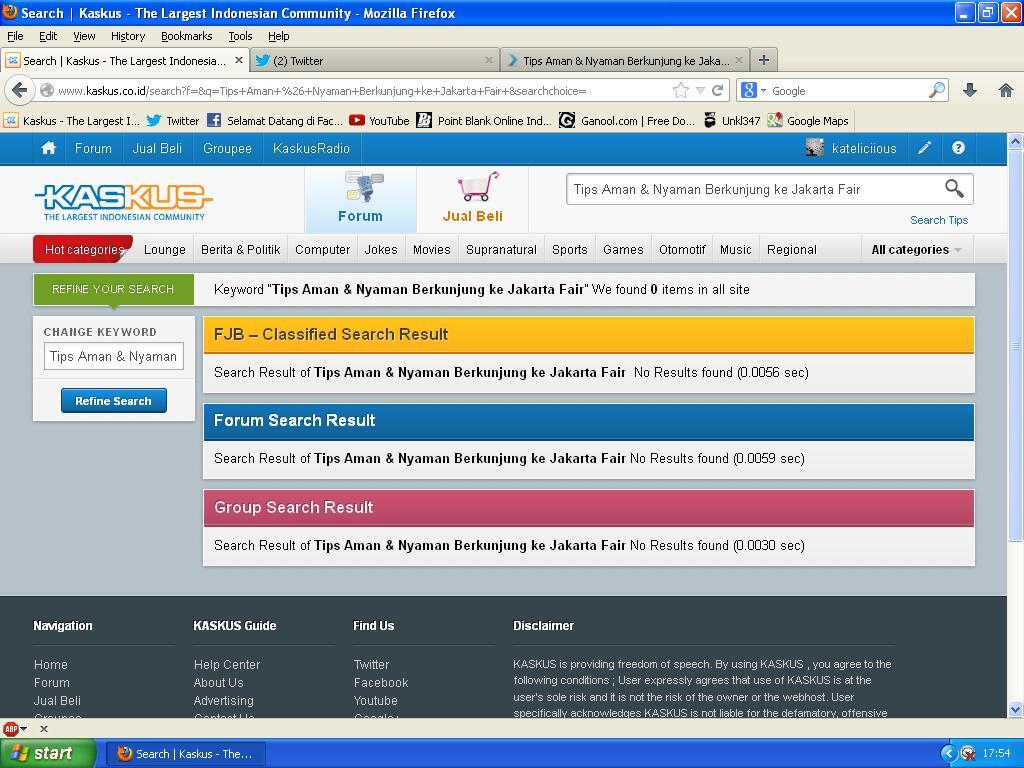Click the main Kaskus search field

(756, 189)
